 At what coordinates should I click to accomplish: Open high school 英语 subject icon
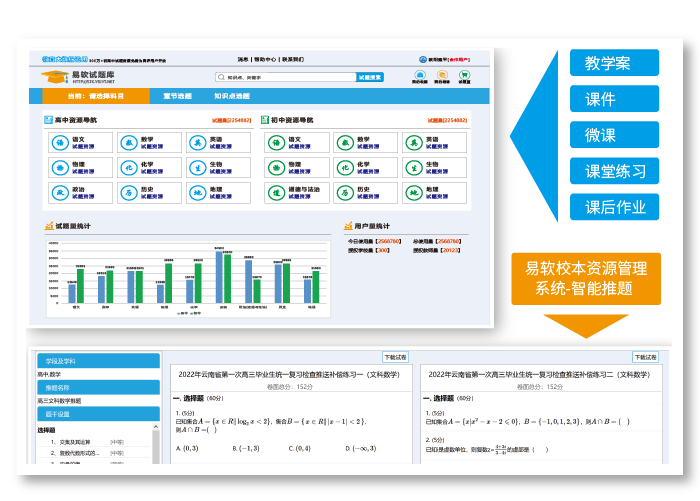pos(197,143)
